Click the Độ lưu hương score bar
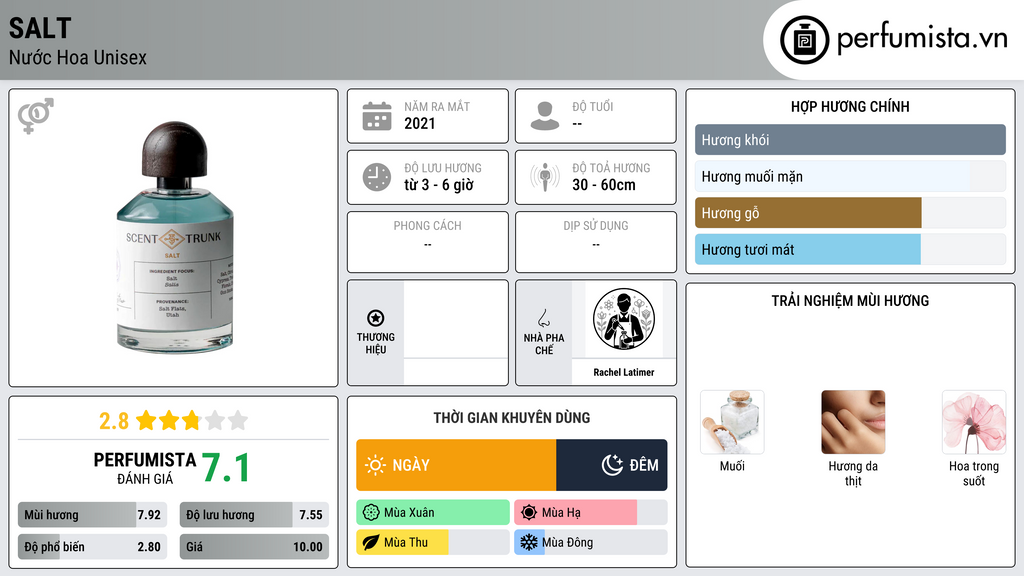 [x=254, y=515]
